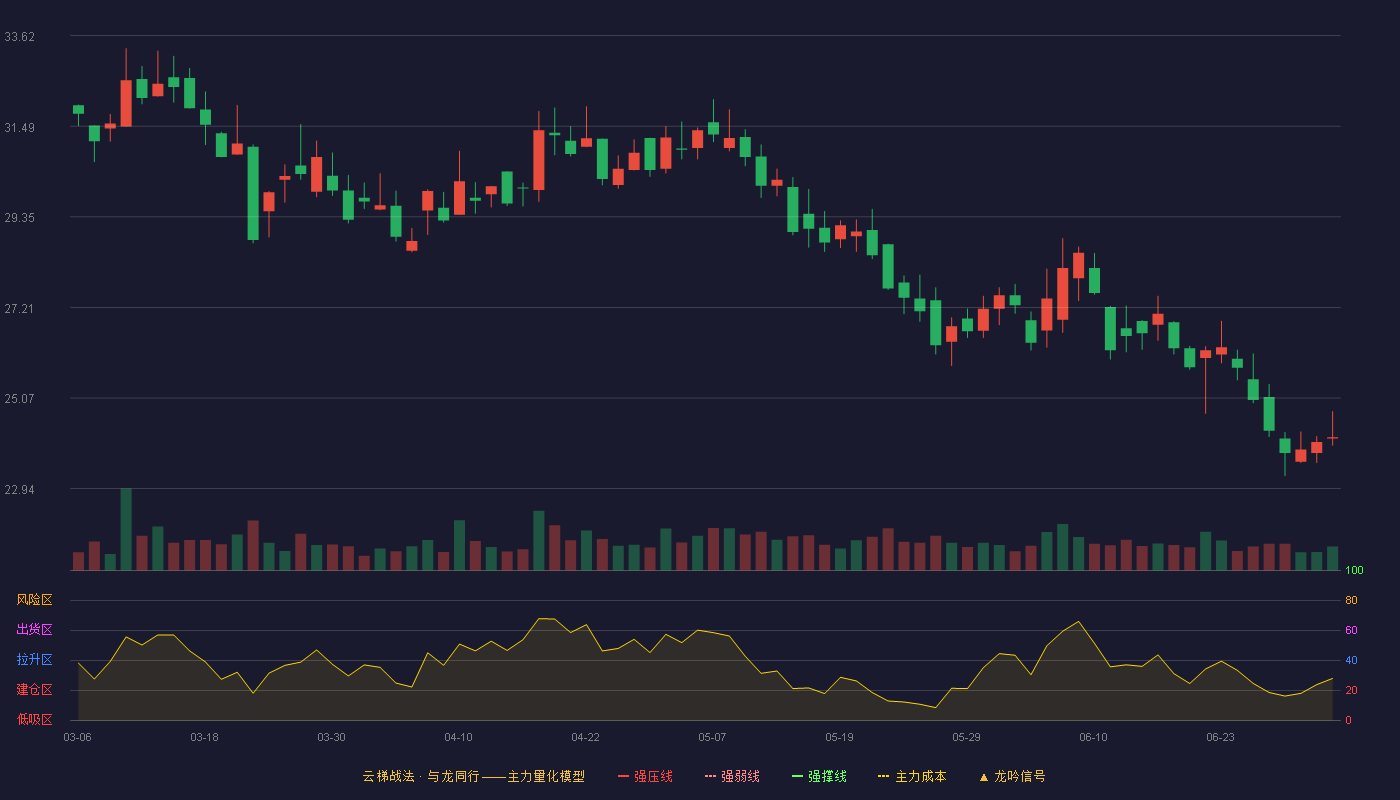Screen dimensions: 1400x800
Task: Click the orange 80 indicator scale value
Action: pyautogui.click(x=1351, y=600)
